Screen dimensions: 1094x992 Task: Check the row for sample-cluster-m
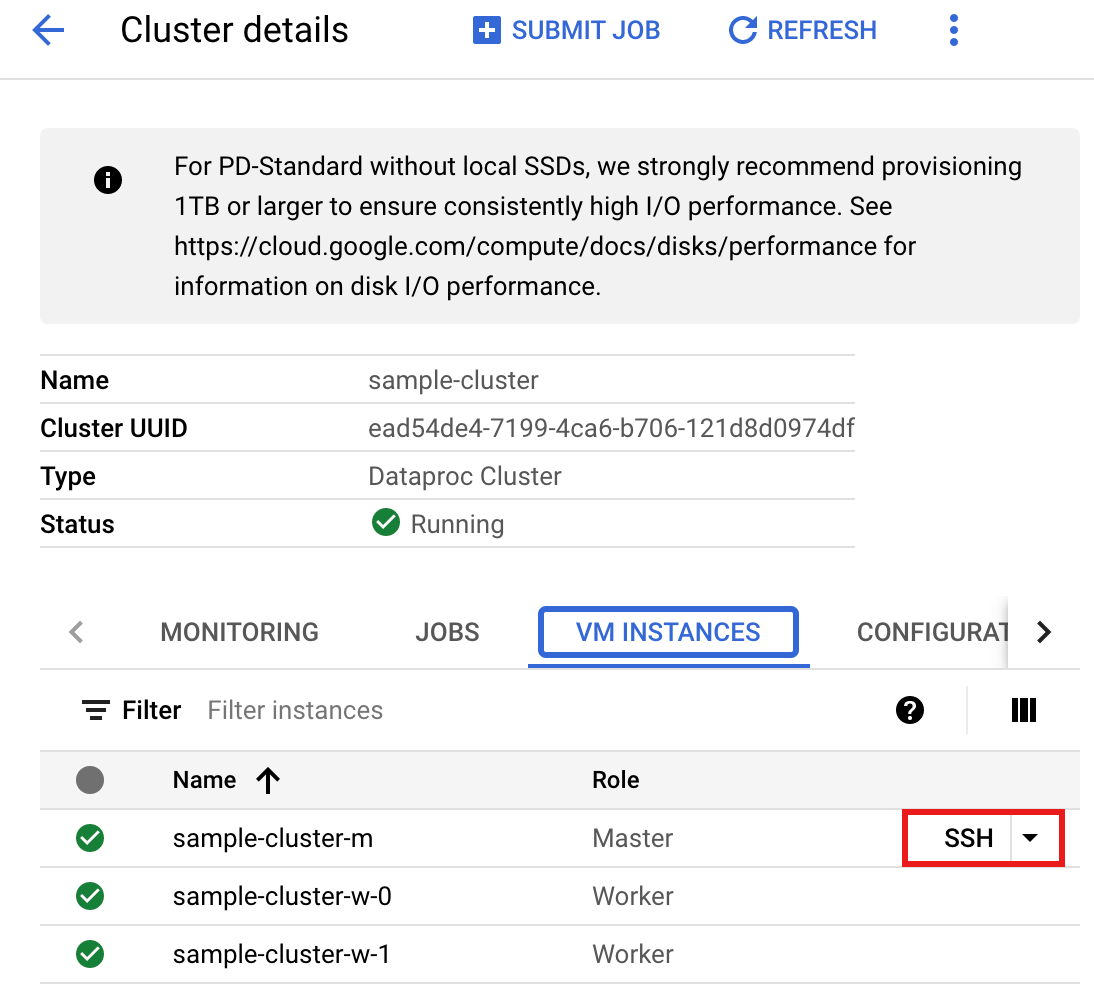point(90,838)
